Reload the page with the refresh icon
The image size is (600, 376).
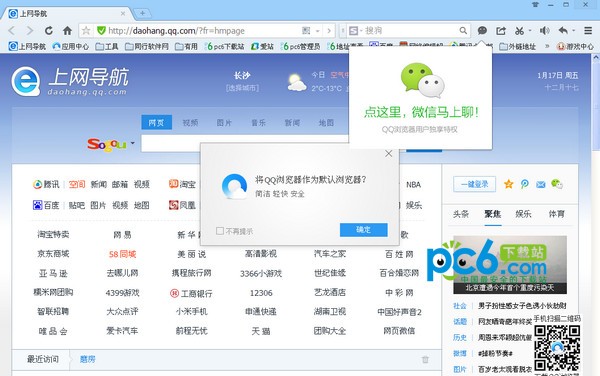point(49,31)
